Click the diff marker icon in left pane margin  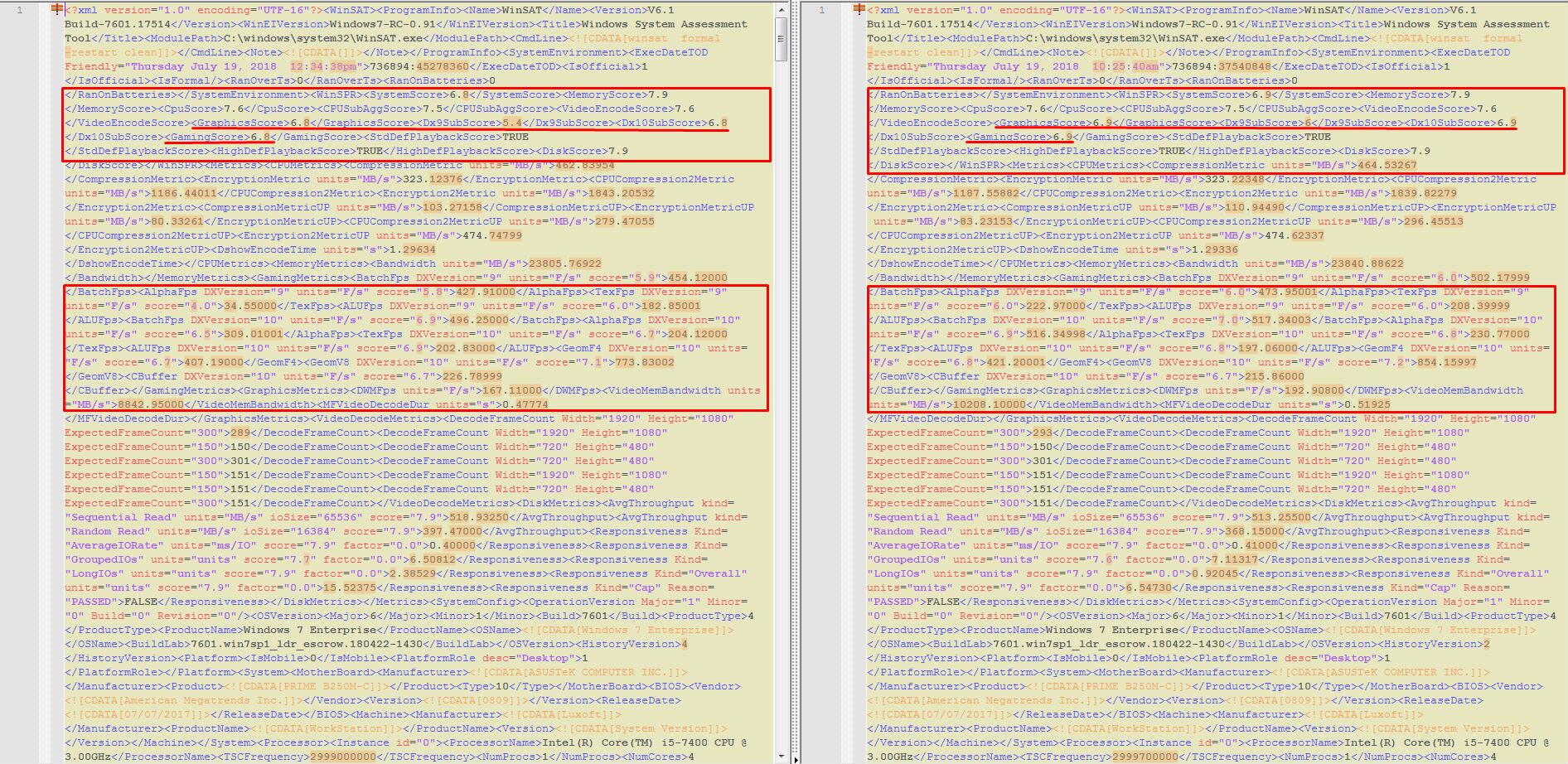tap(57, 9)
